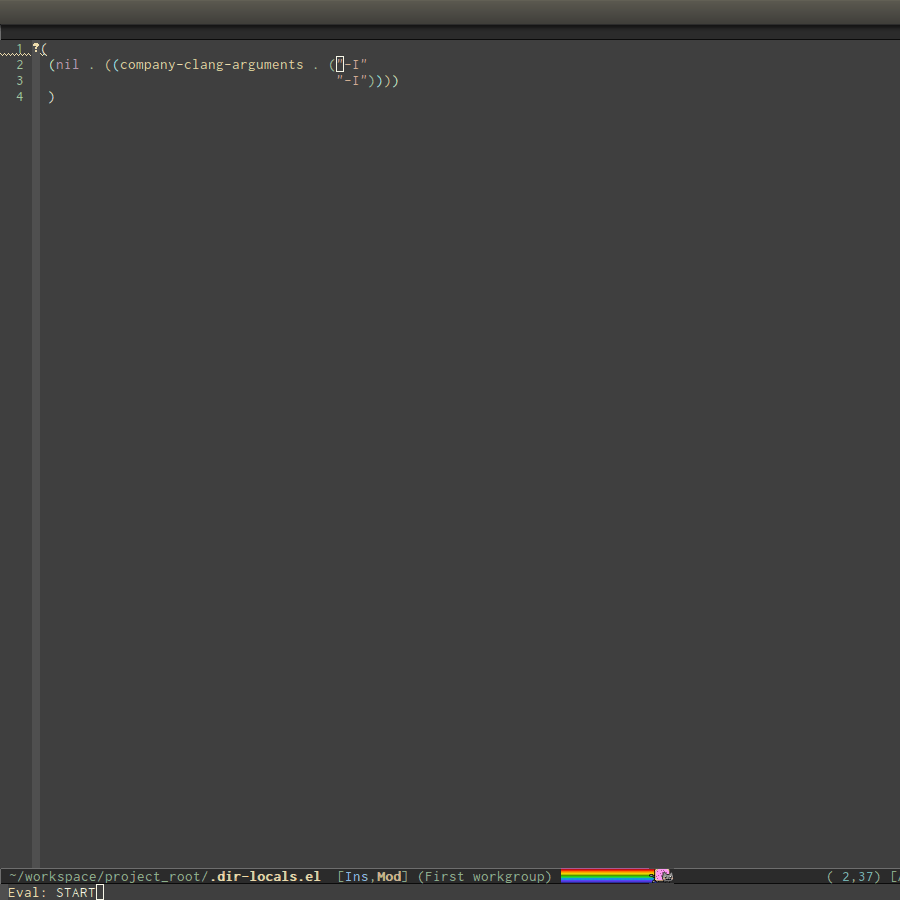
Task: Click the "-I" string on line 3
Action: 351,80
